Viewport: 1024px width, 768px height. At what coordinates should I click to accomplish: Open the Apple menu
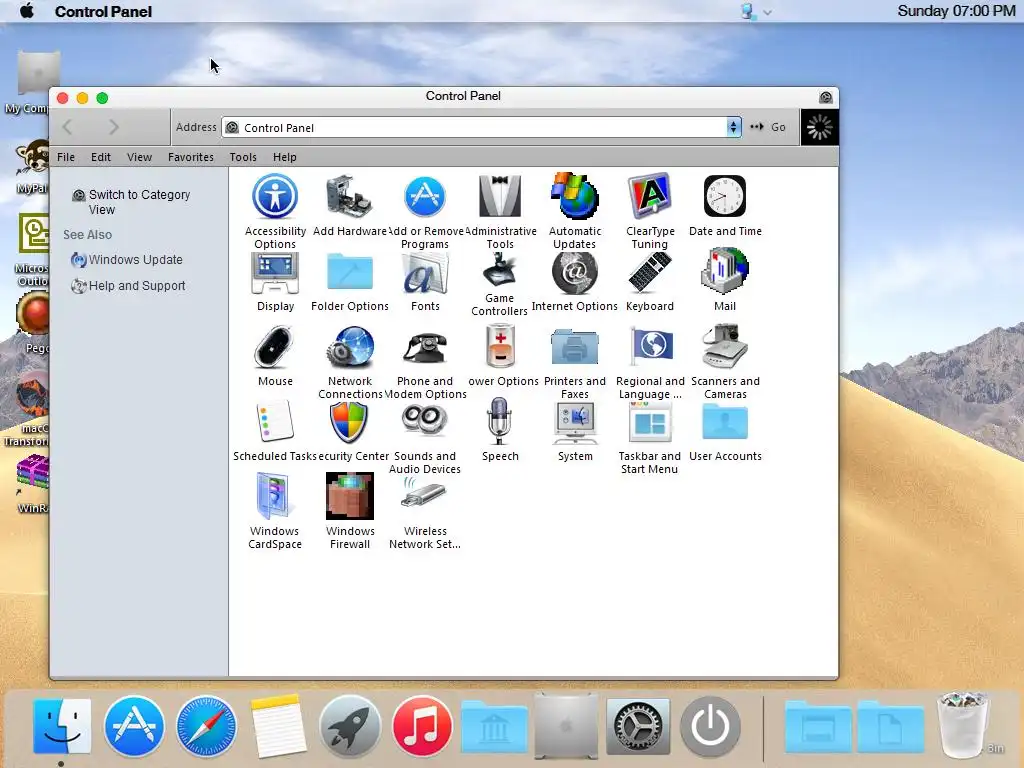[27, 11]
